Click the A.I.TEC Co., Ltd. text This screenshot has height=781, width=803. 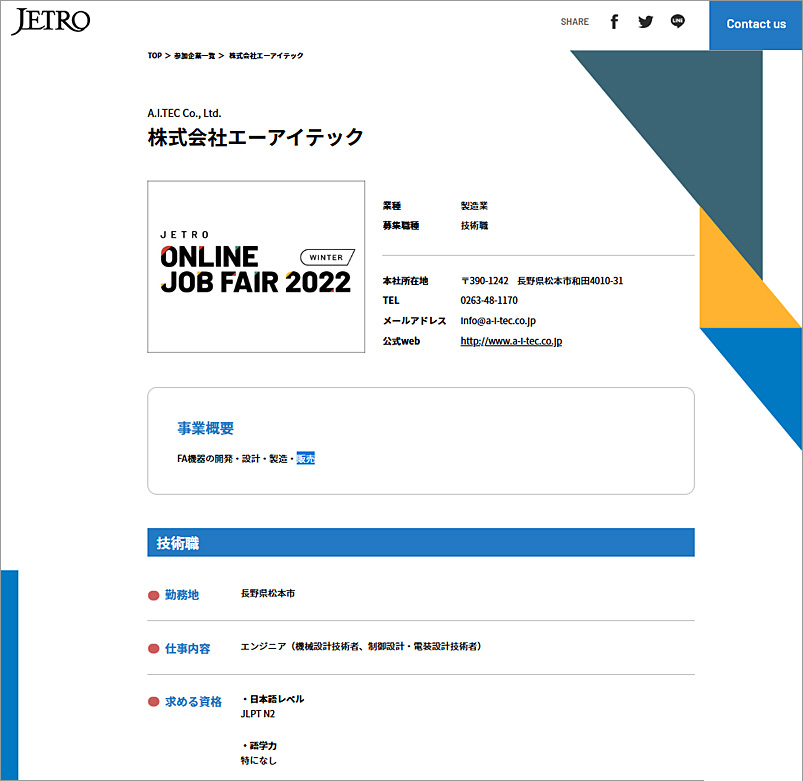tap(184, 113)
